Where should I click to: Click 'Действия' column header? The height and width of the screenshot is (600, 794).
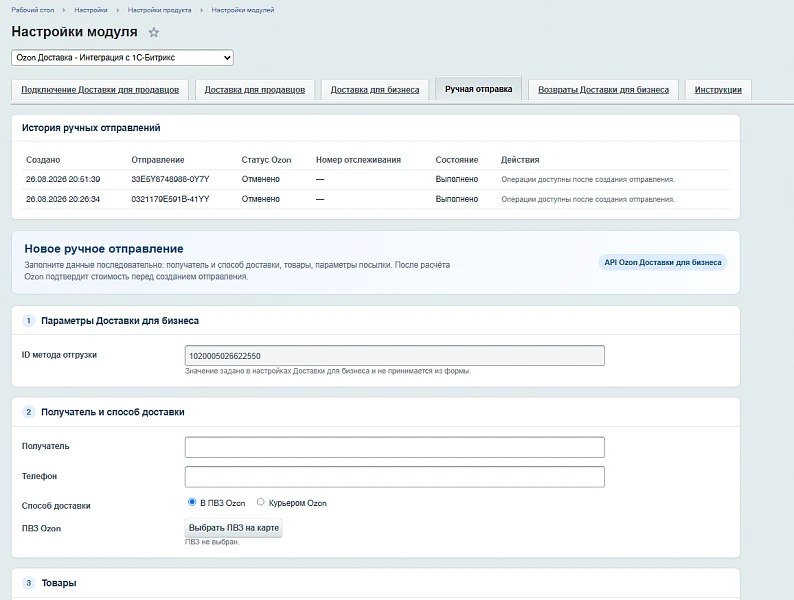(520, 160)
